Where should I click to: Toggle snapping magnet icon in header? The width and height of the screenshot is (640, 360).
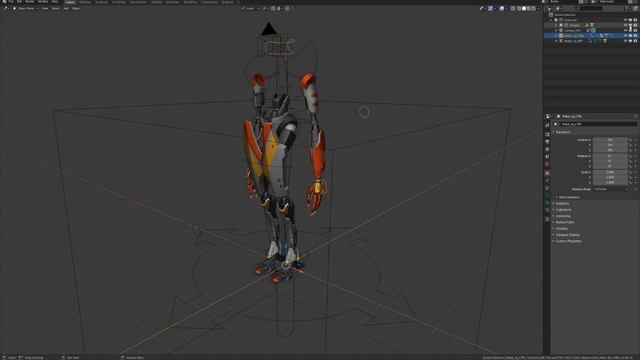(273, 8)
